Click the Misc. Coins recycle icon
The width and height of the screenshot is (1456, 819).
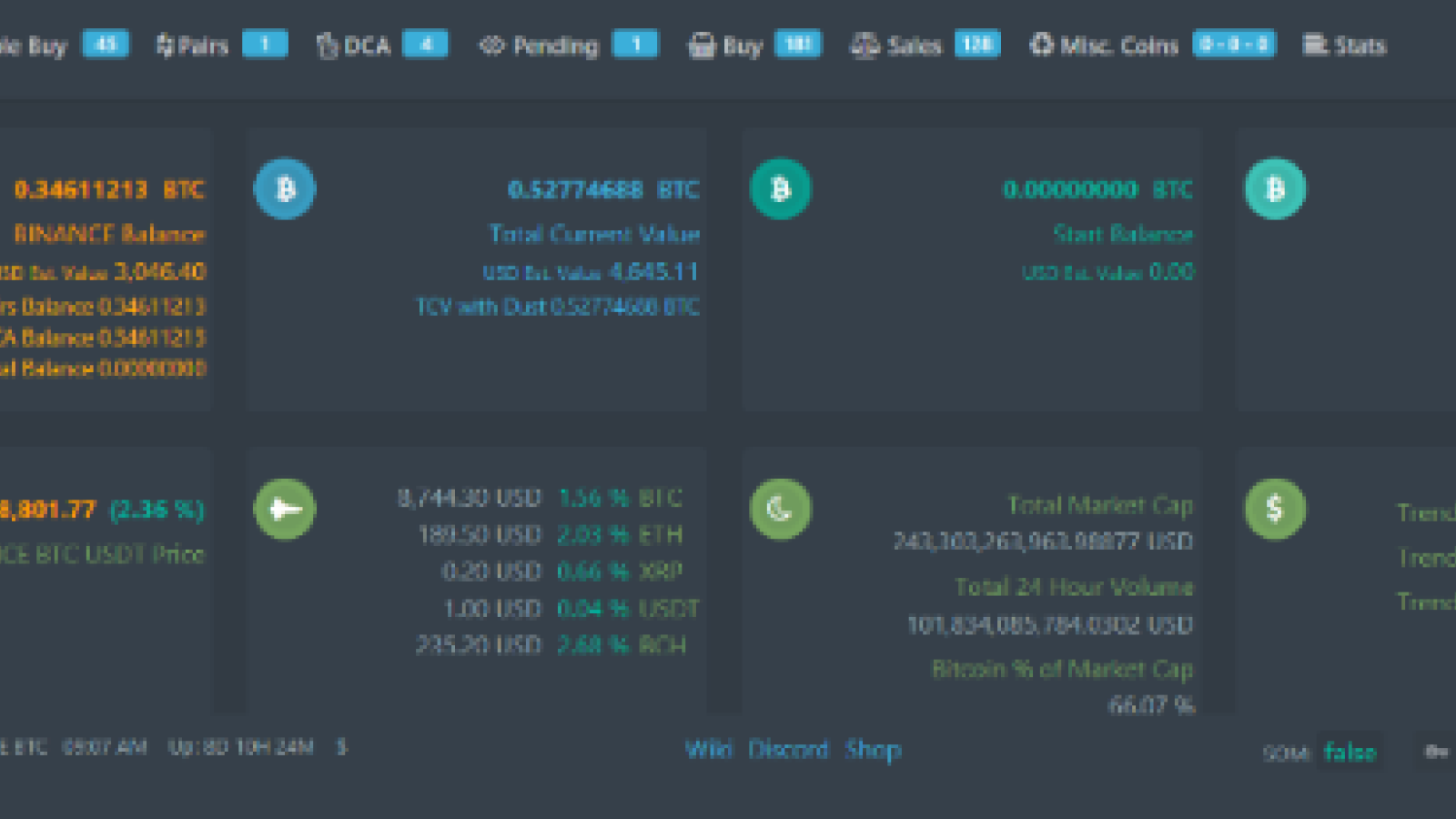click(x=1041, y=45)
